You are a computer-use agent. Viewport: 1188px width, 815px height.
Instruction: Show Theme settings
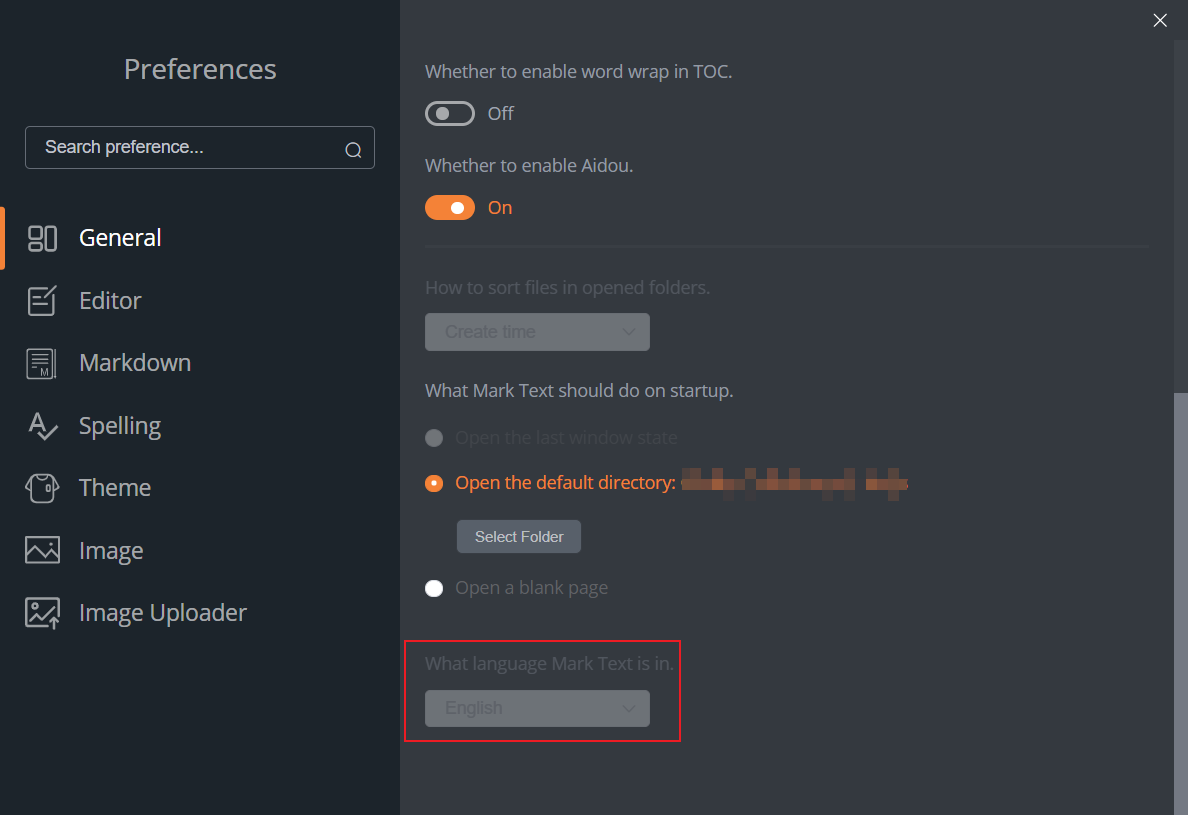point(200,488)
